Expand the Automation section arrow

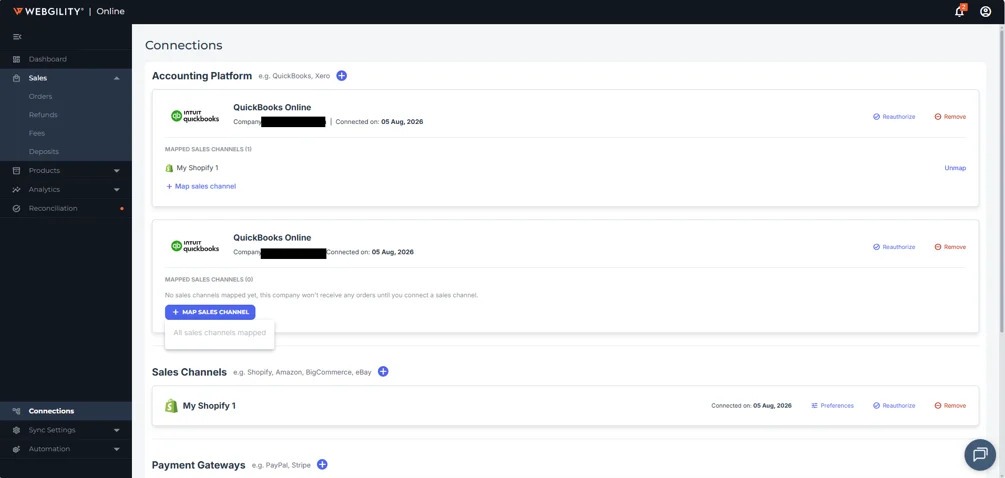pos(117,449)
